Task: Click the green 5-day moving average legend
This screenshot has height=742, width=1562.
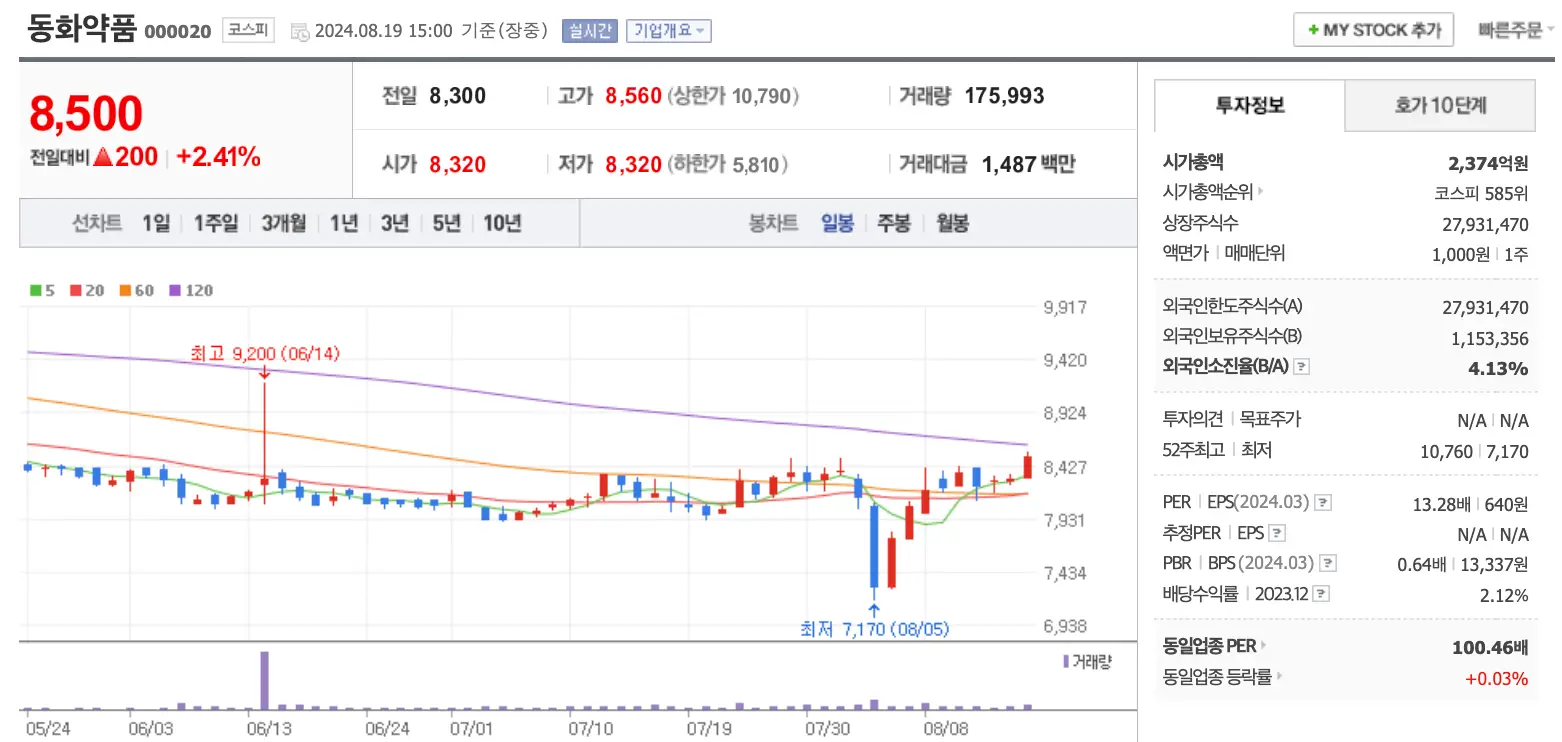Action: [x=42, y=290]
